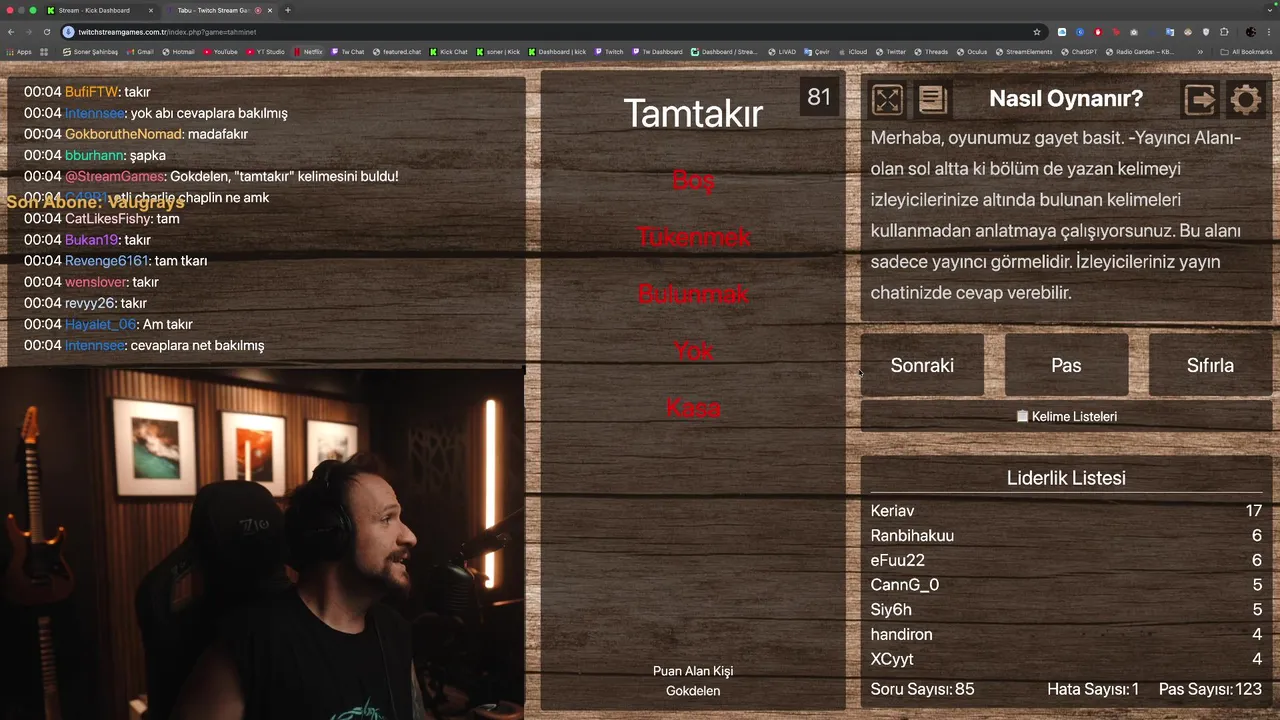Image resolution: width=1280 pixels, height=720 pixels.
Task: Click forbidden word Bulunmak
Action: click(x=693, y=294)
